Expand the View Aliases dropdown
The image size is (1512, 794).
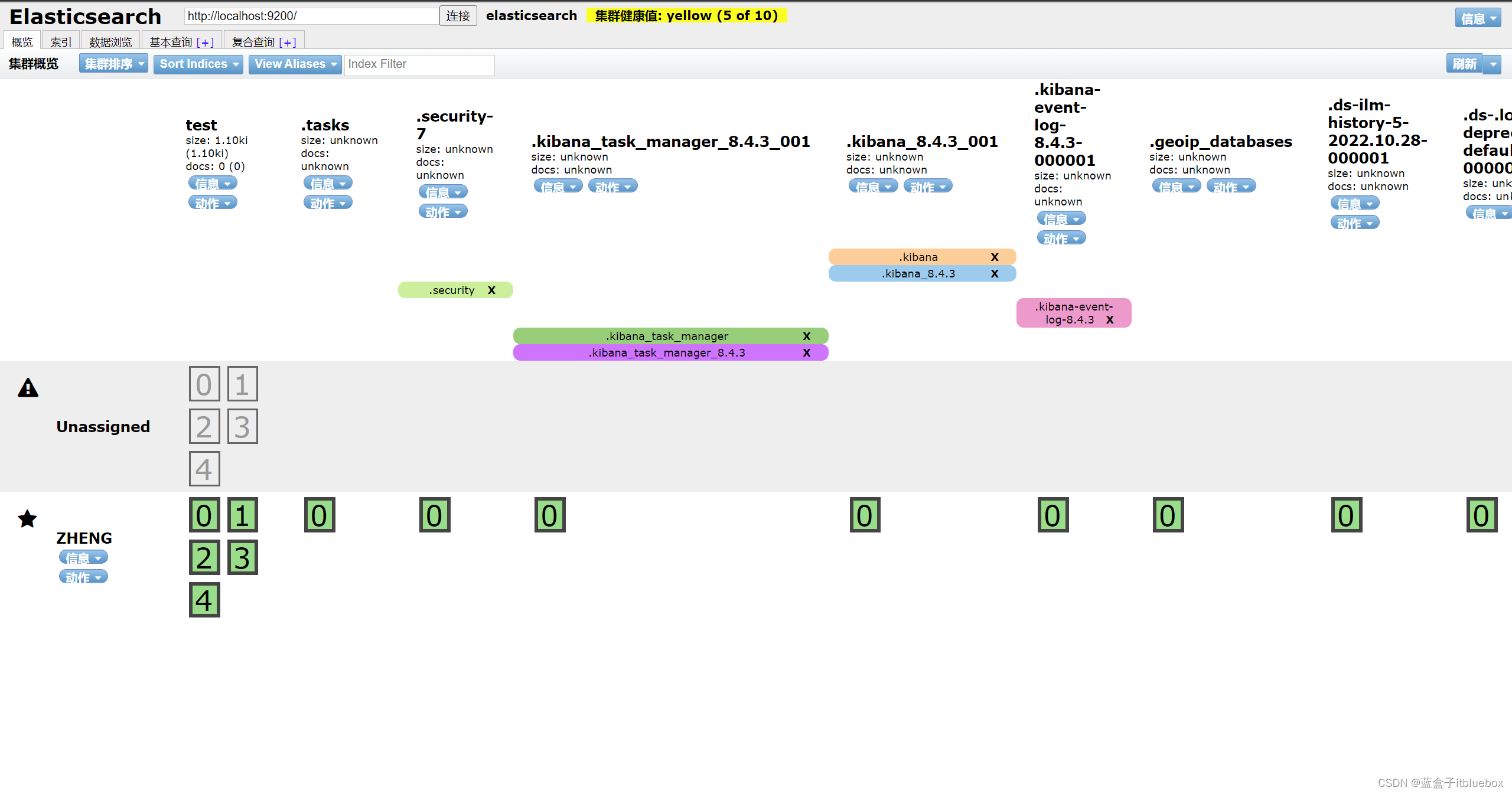295,64
